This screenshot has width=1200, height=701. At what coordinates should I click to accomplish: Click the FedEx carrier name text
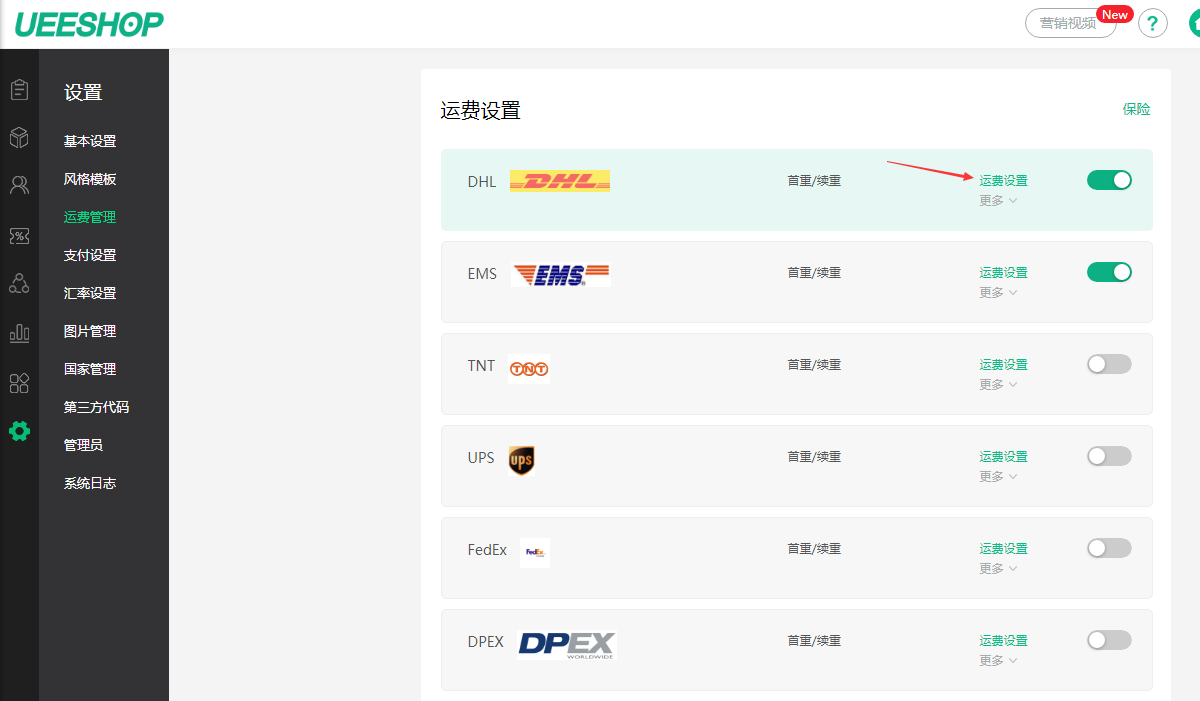point(487,550)
